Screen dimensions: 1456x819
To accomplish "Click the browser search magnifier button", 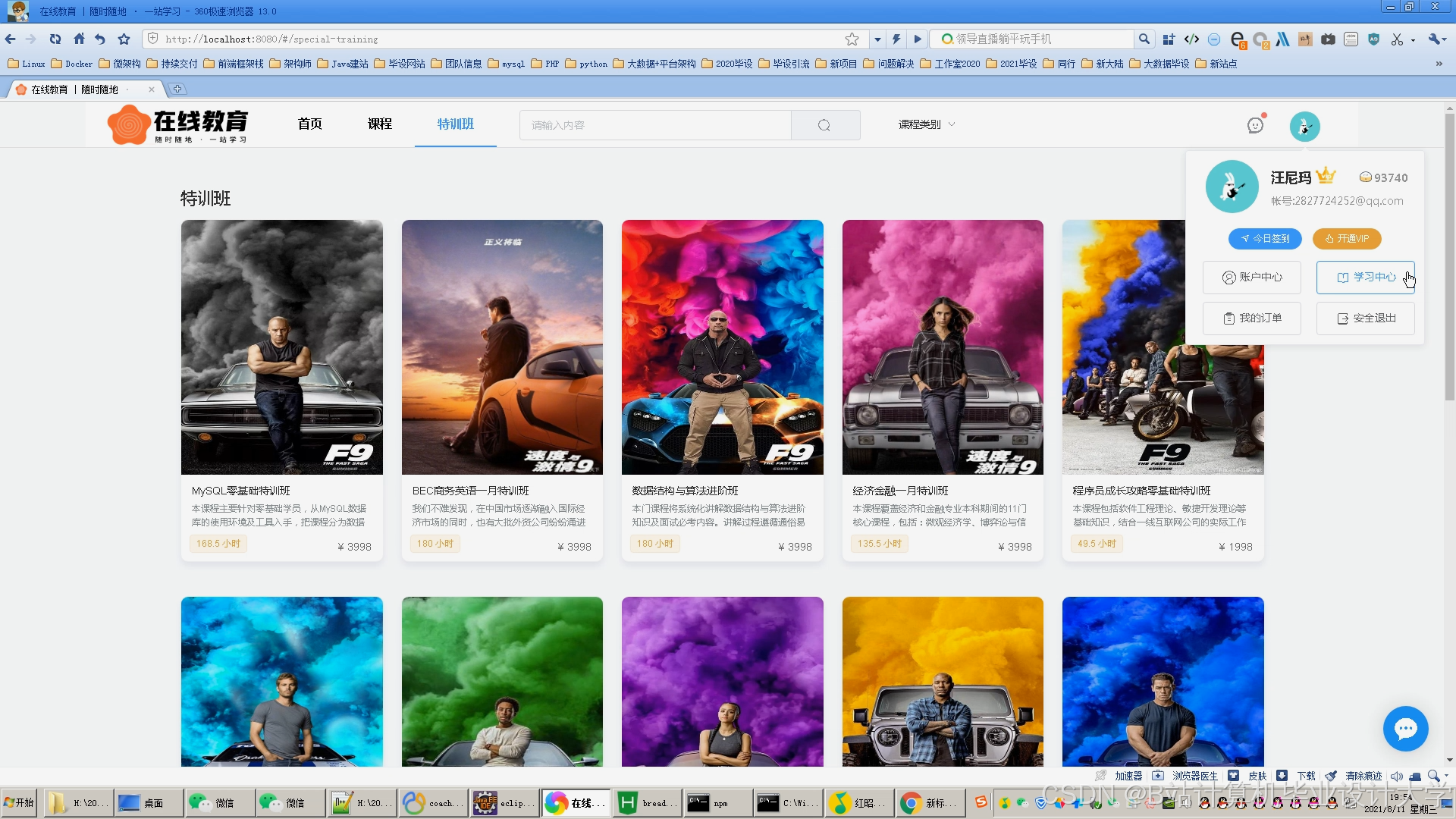I will coord(1144,39).
